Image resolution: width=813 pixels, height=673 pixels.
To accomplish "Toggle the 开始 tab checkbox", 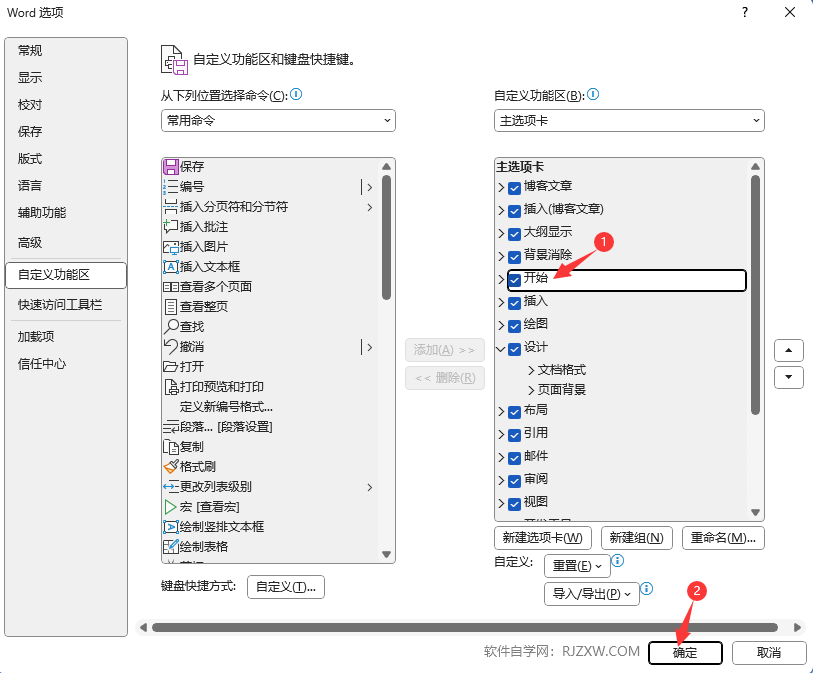I will tap(514, 280).
